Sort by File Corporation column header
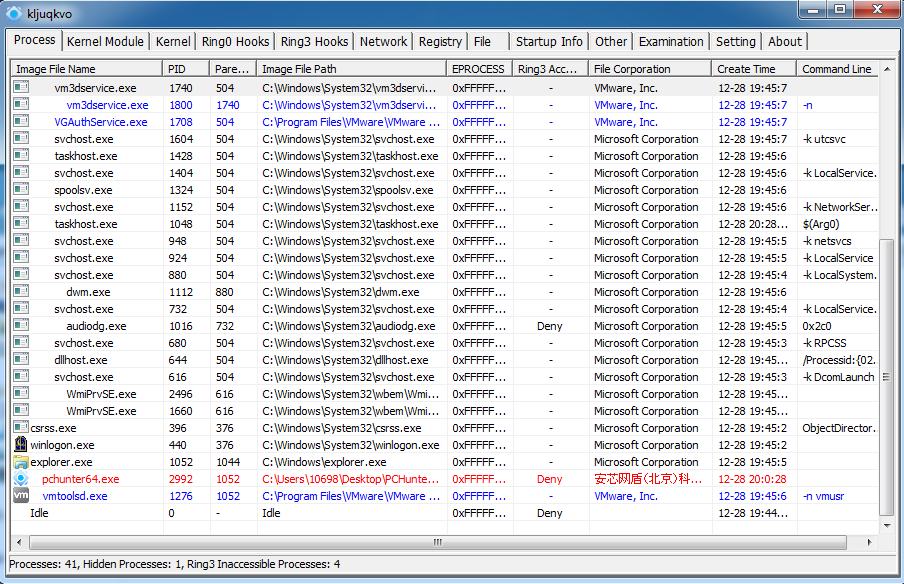904x584 pixels. [650, 69]
